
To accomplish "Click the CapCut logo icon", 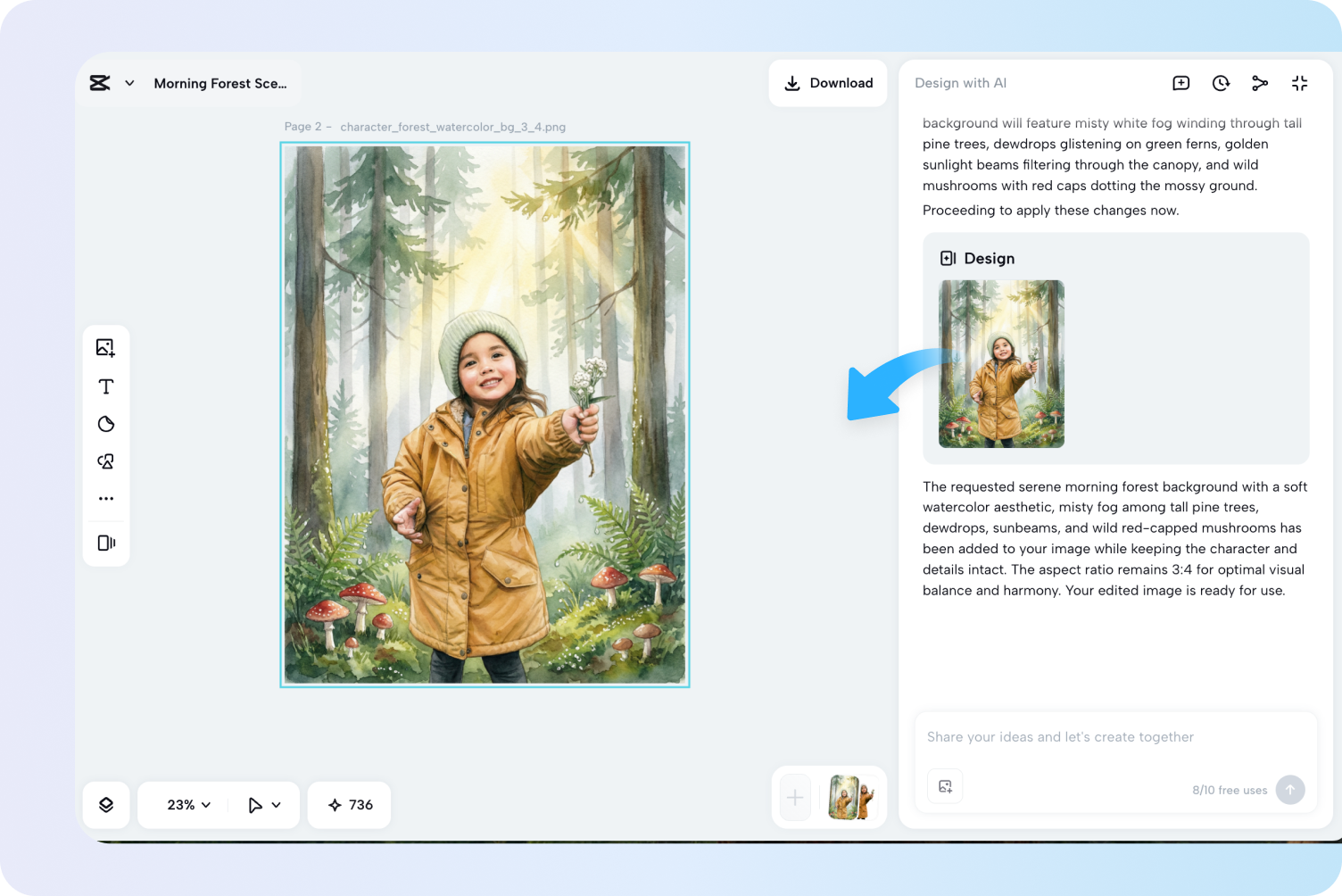I will pos(100,83).
